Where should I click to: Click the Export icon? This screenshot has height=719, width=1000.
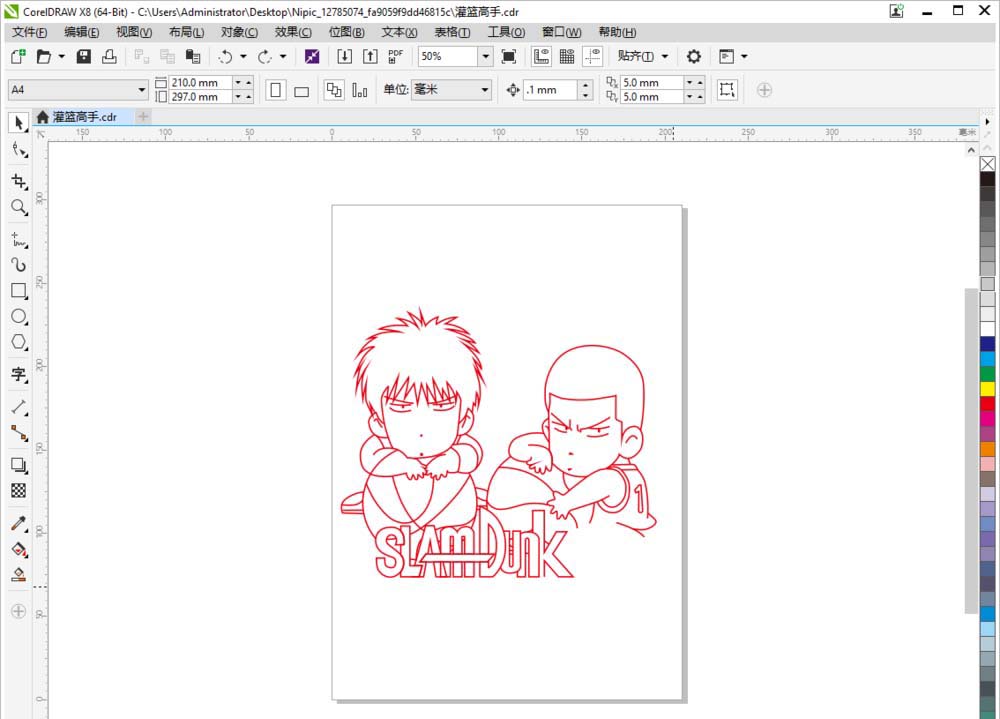pos(370,57)
